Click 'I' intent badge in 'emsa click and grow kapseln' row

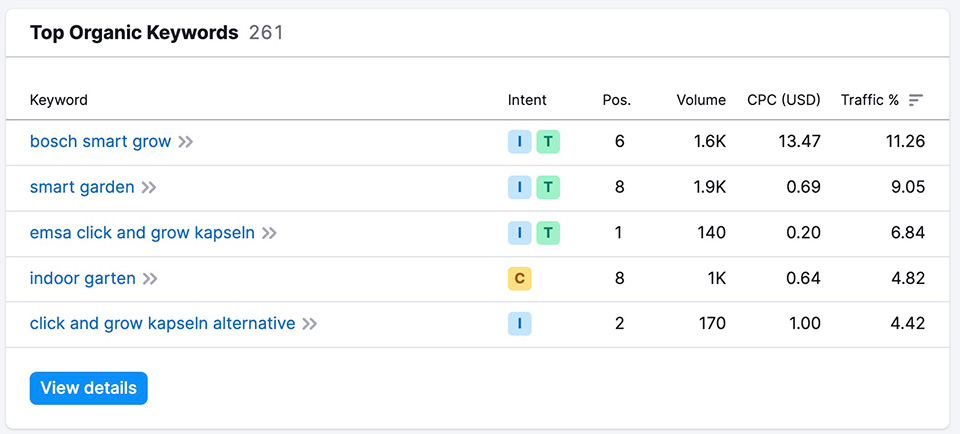(x=520, y=233)
